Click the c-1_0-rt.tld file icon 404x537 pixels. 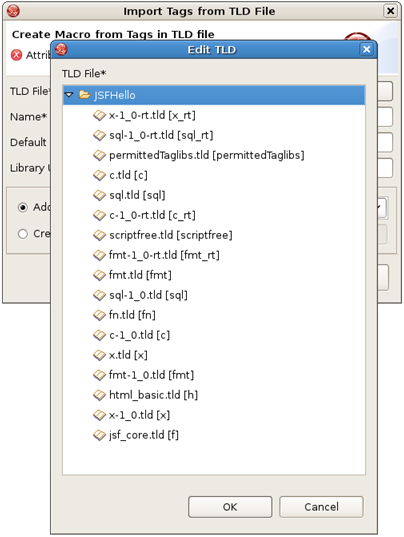(x=99, y=215)
